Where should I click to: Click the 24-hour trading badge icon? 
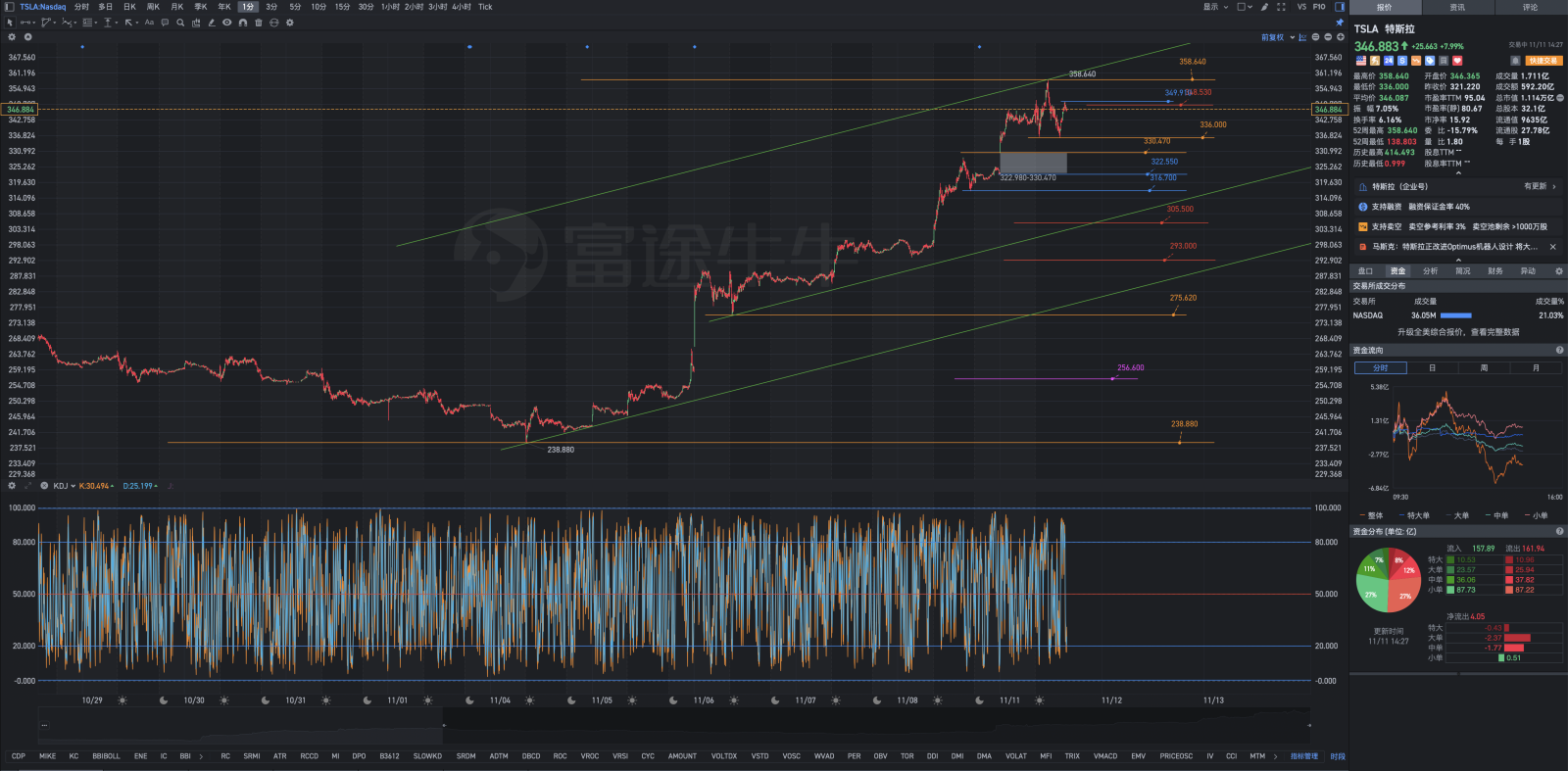(1388, 61)
